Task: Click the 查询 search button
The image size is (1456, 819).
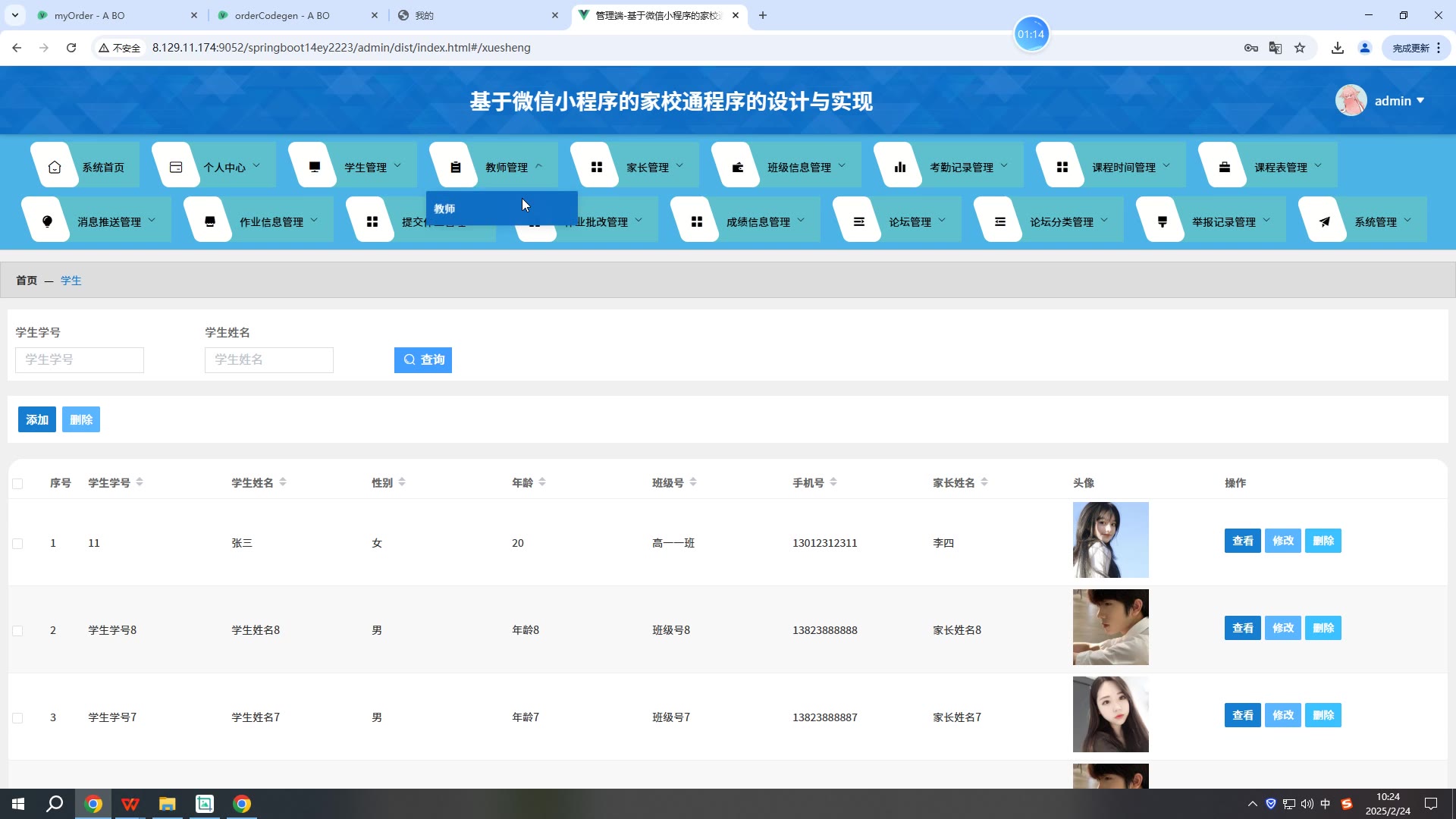Action: tap(423, 359)
